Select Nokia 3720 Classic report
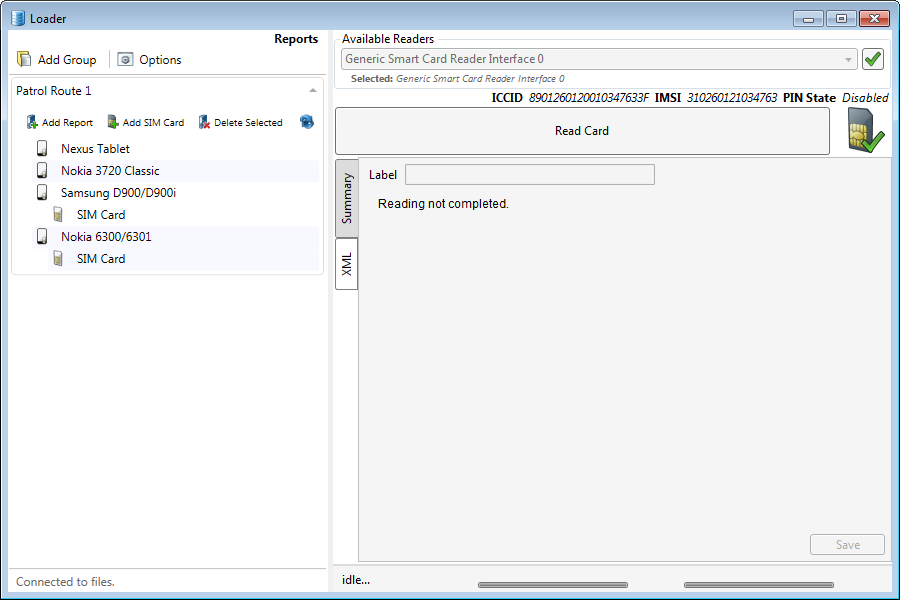 [110, 171]
